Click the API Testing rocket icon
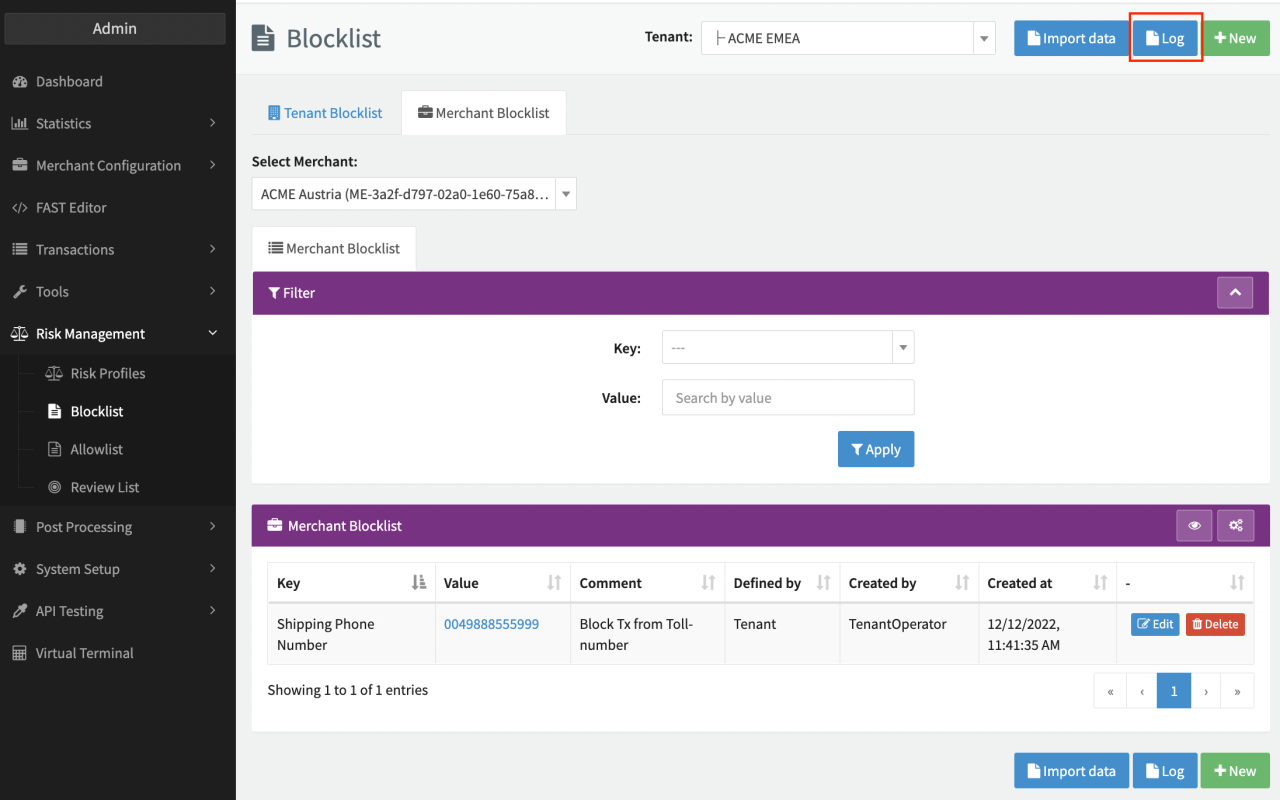1280x800 pixels. [19, 611]
